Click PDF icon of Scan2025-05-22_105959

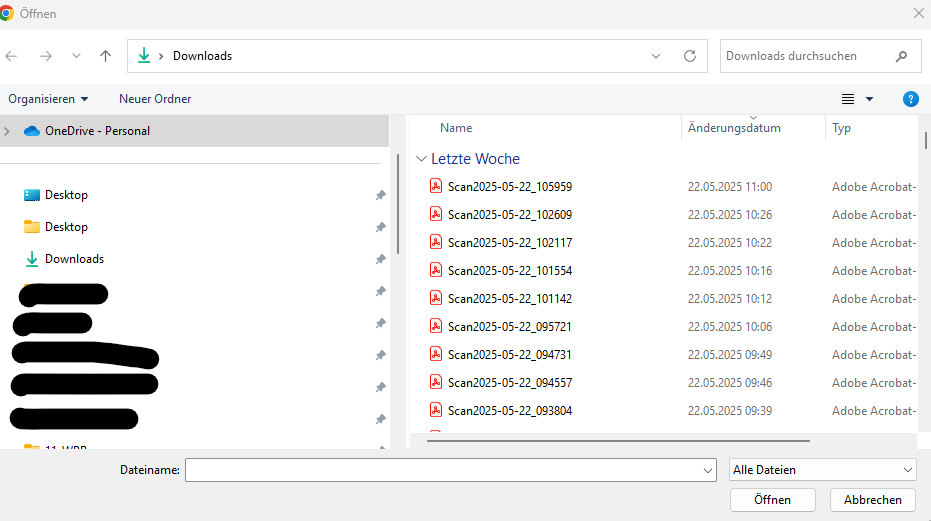[x=436, y=186]
